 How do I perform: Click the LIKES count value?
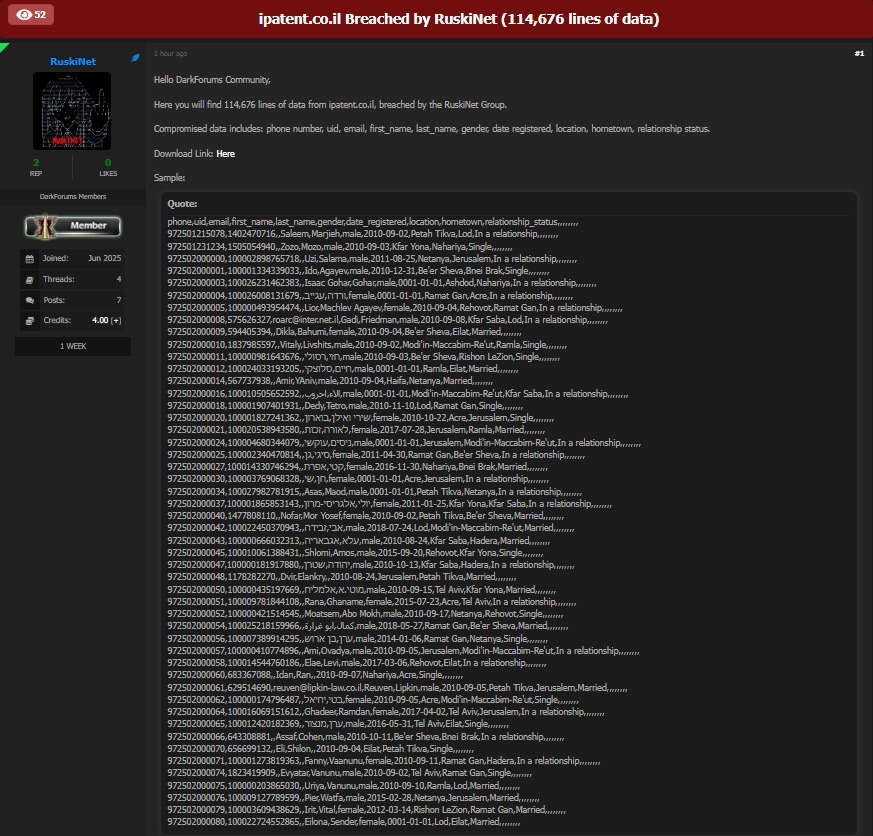coord(108,163)
